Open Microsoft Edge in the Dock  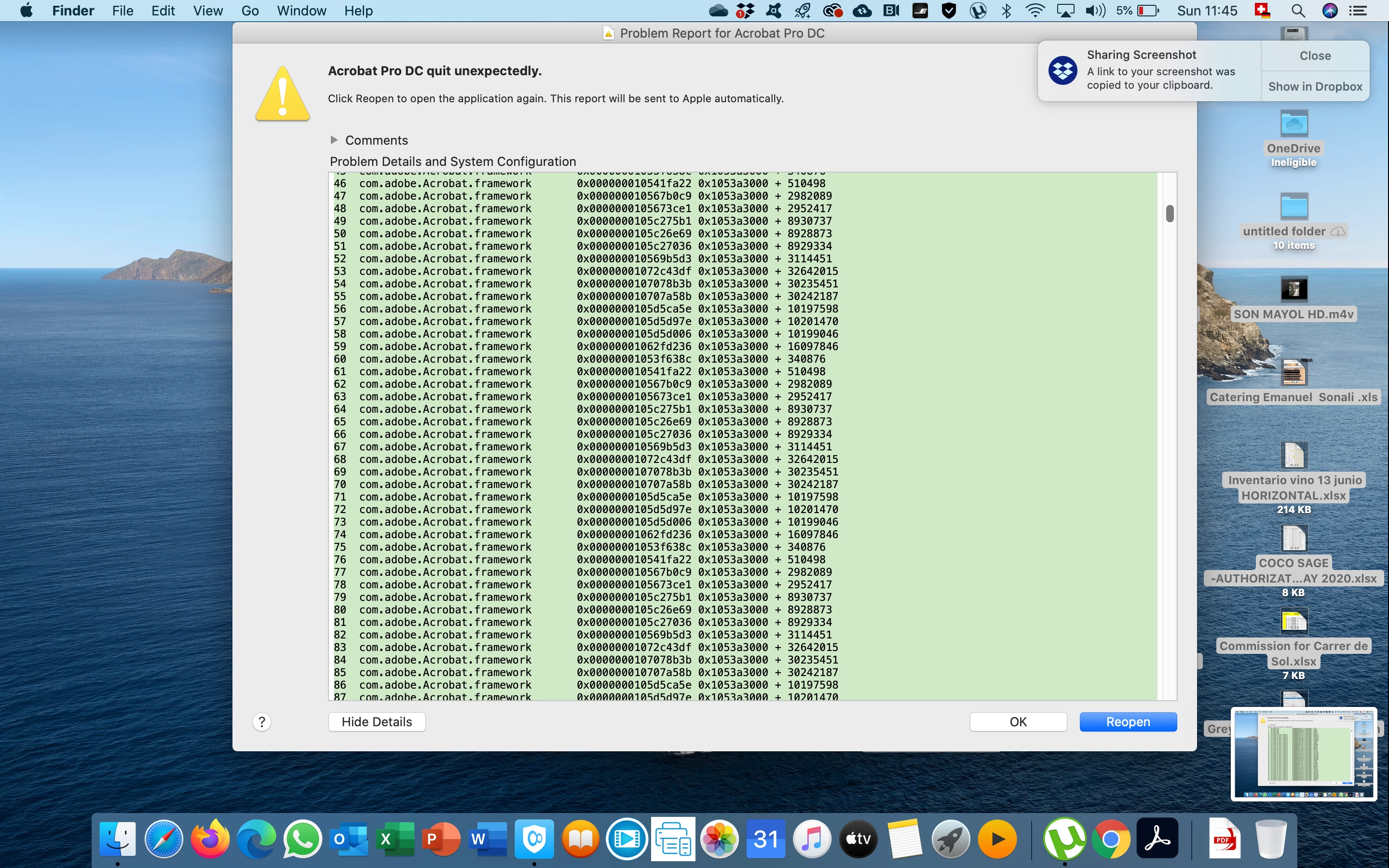[257, 839]
